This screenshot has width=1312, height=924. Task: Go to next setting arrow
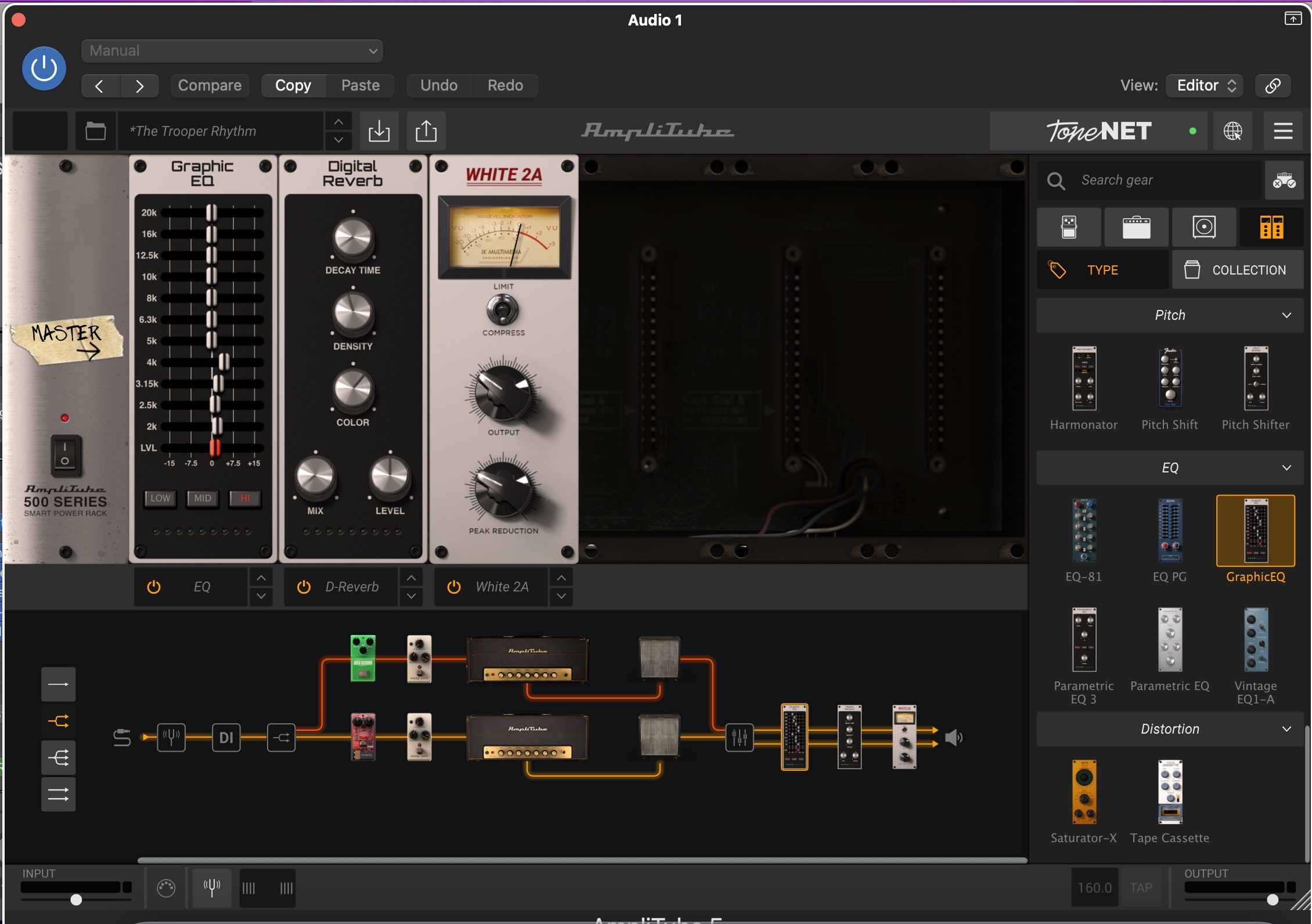139,86
